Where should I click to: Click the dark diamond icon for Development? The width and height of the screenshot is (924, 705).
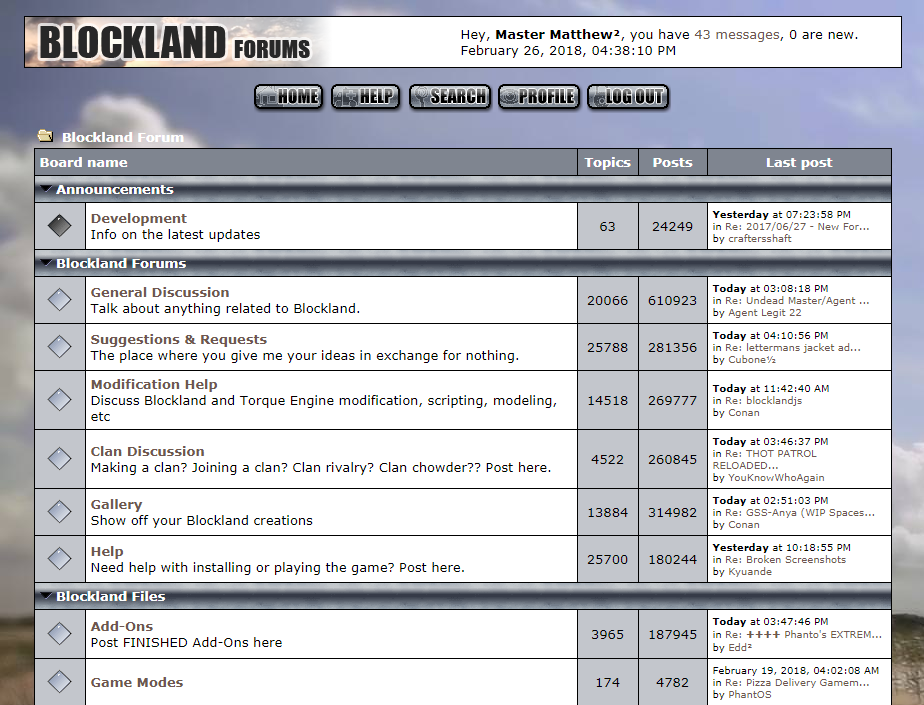(60, 226)
